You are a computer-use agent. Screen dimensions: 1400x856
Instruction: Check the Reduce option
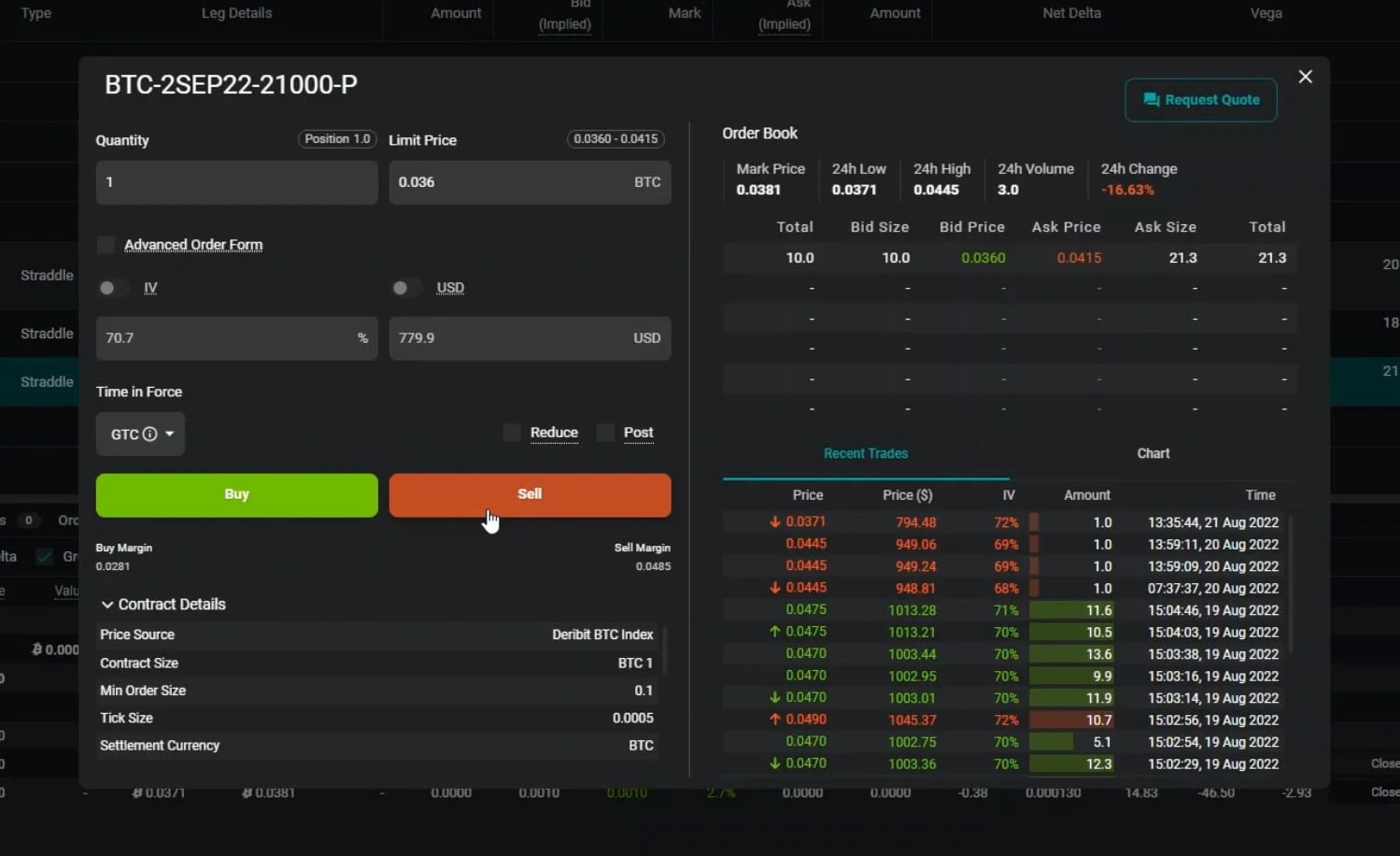[x=512, y=433]
